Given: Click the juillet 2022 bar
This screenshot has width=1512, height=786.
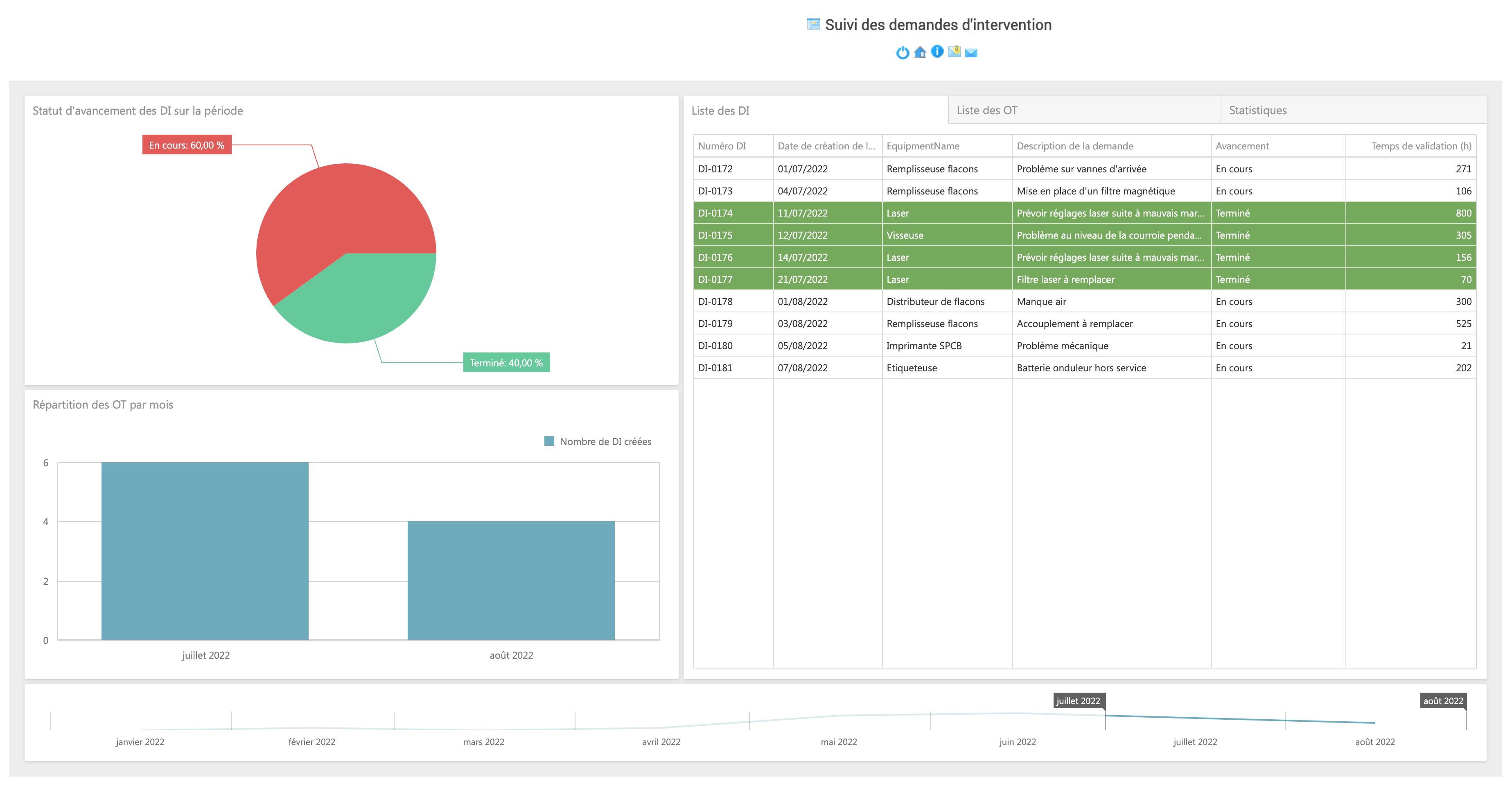Looking at the screenshot, I should pyautogui.click(x=205, y=551).
